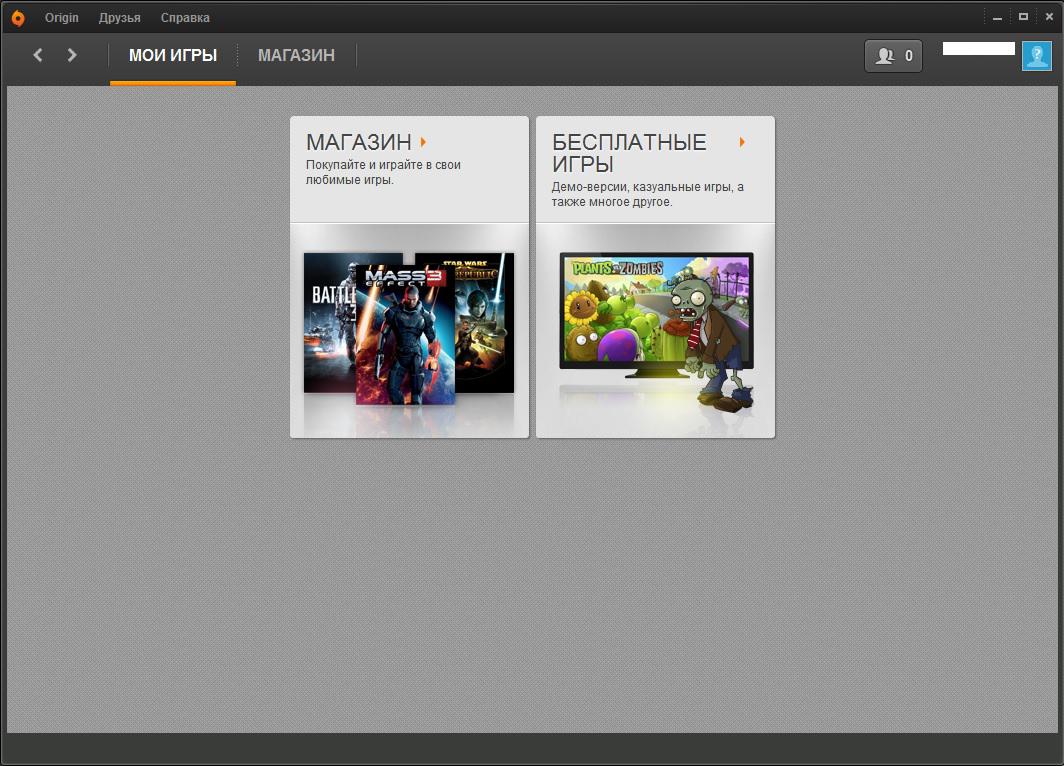The height and width of the screenshot is (766, 1064).
Task: Go forward with the right arrow
Action: (x=72, y=55)
